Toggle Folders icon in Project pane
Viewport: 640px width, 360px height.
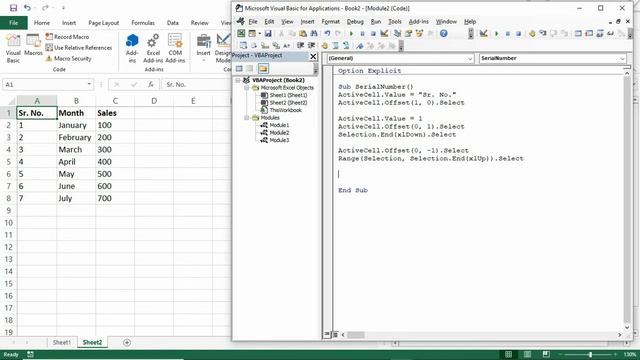click(263, 69)
